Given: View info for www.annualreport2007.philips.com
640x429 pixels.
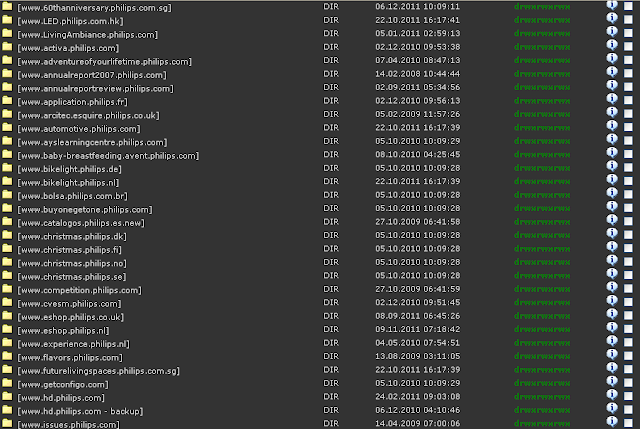Looking at the screenshot, I should [611, 72].
